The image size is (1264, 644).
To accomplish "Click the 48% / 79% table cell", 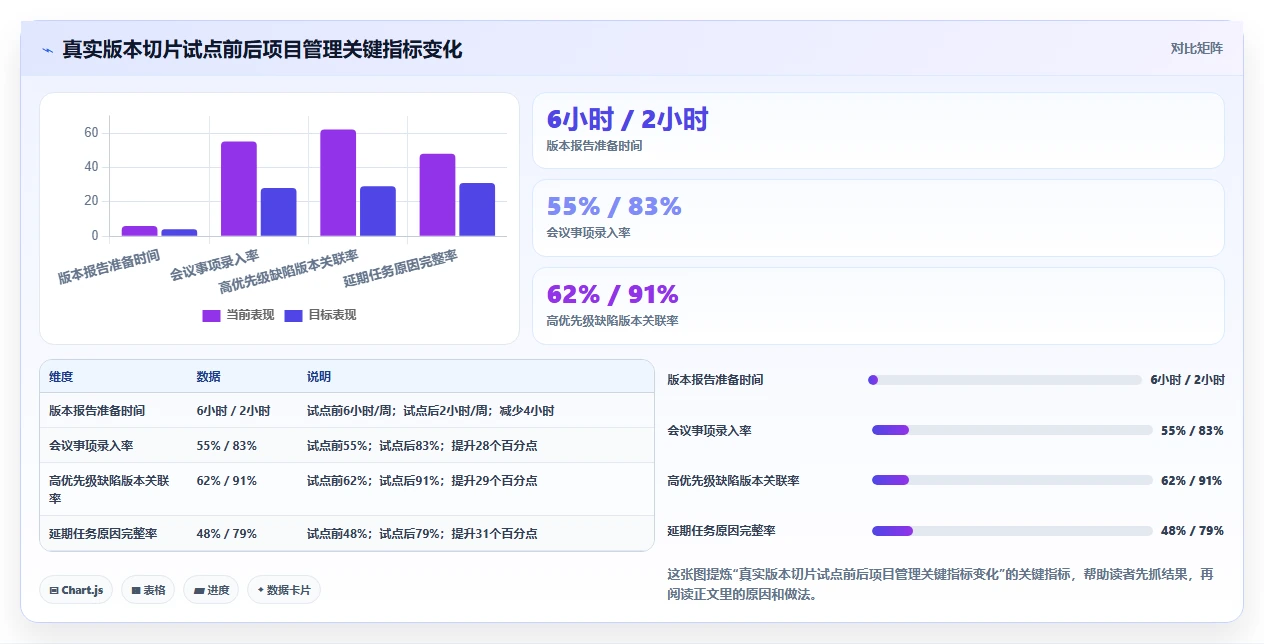I will coord(227,534).
